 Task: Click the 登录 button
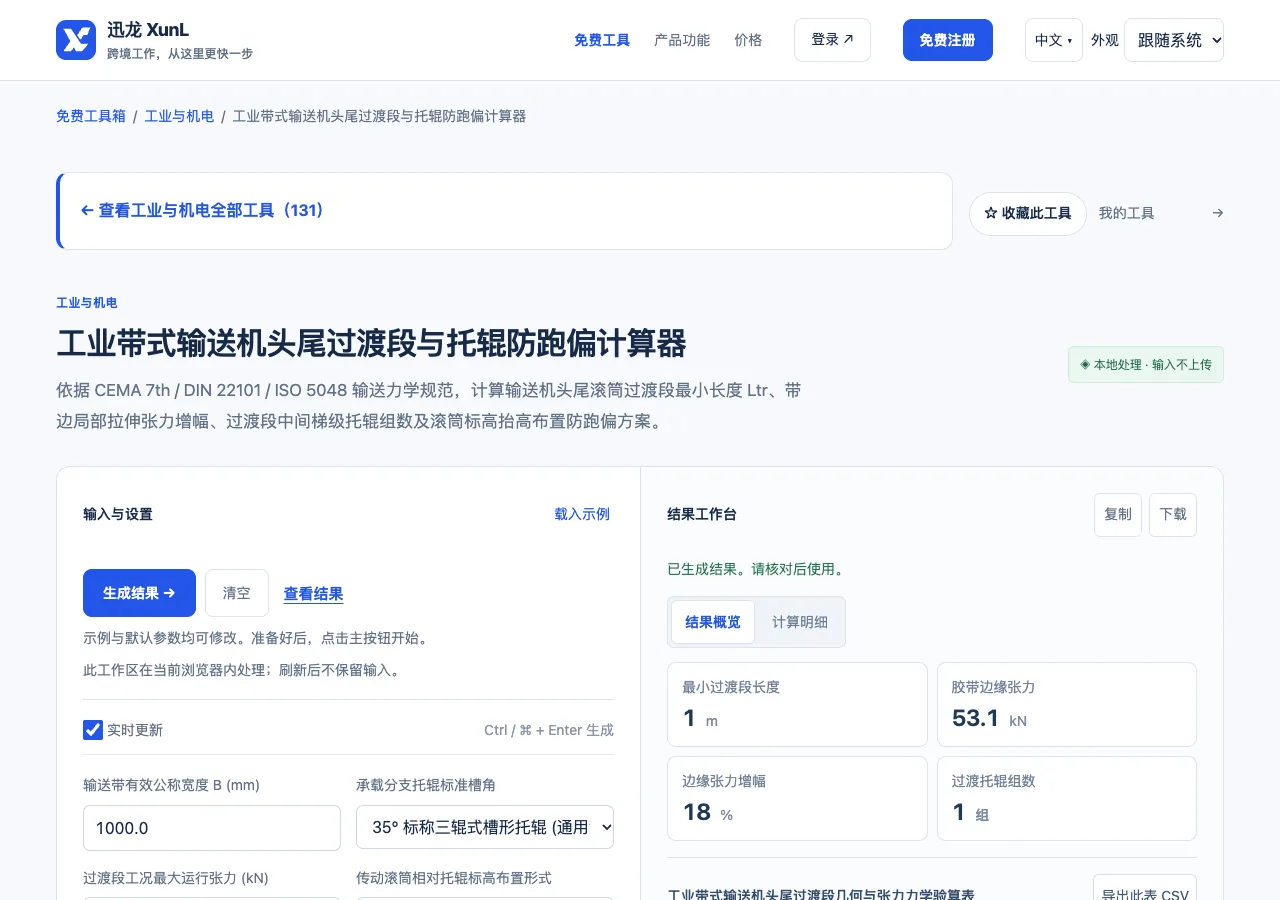832,40
